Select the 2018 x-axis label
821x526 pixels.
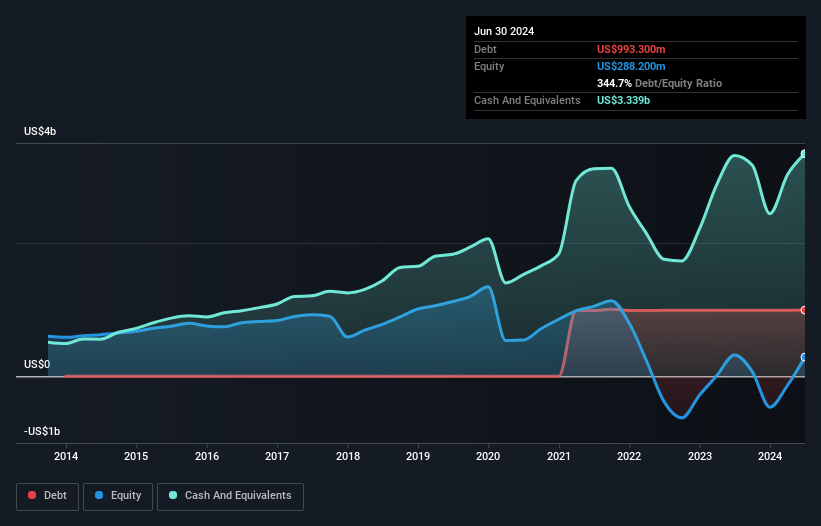coord(348,456)
